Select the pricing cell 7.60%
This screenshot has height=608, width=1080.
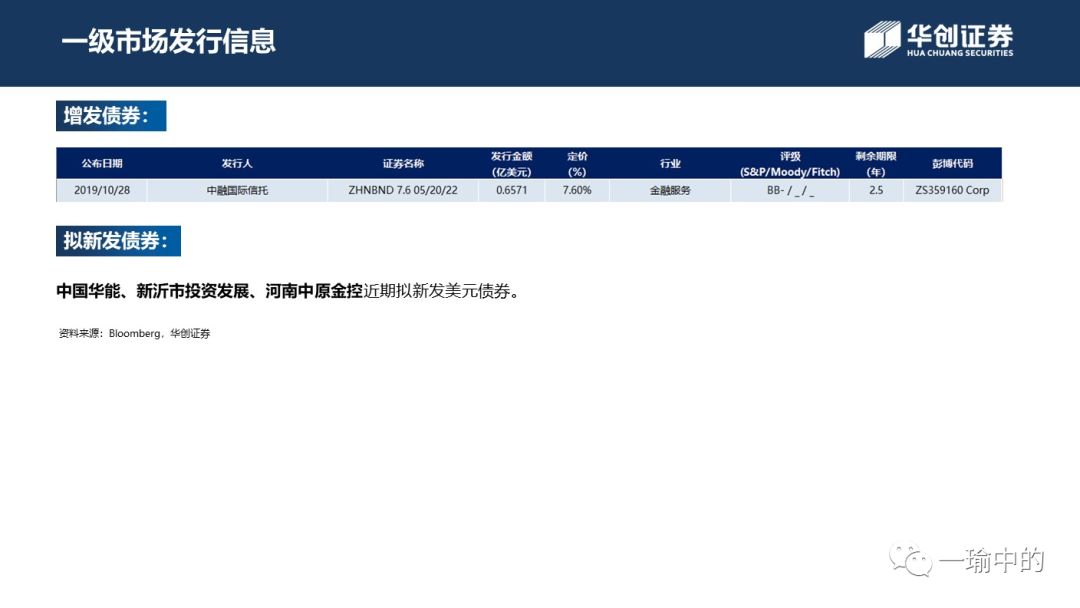pyautogui.click(x=577, y=190)
